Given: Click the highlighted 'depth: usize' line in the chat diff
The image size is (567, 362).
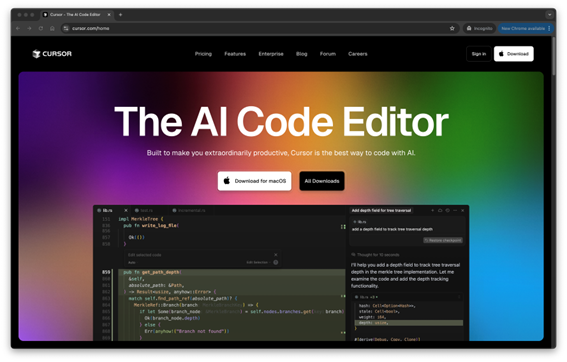Looking at the screenshot, I should point(409,323).
